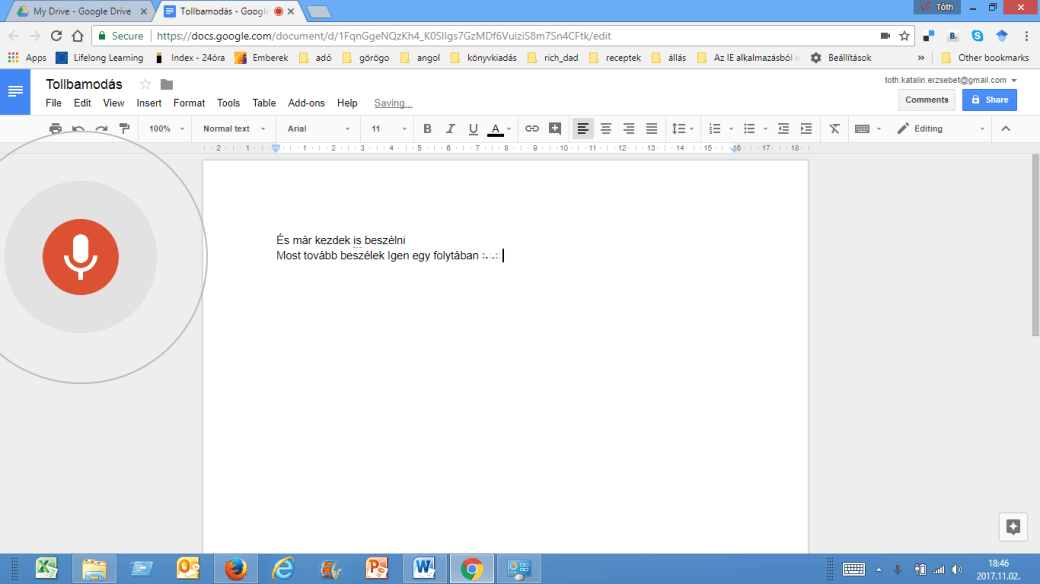Click the Comments button
1040x584 pixels.
pos(927,100)
